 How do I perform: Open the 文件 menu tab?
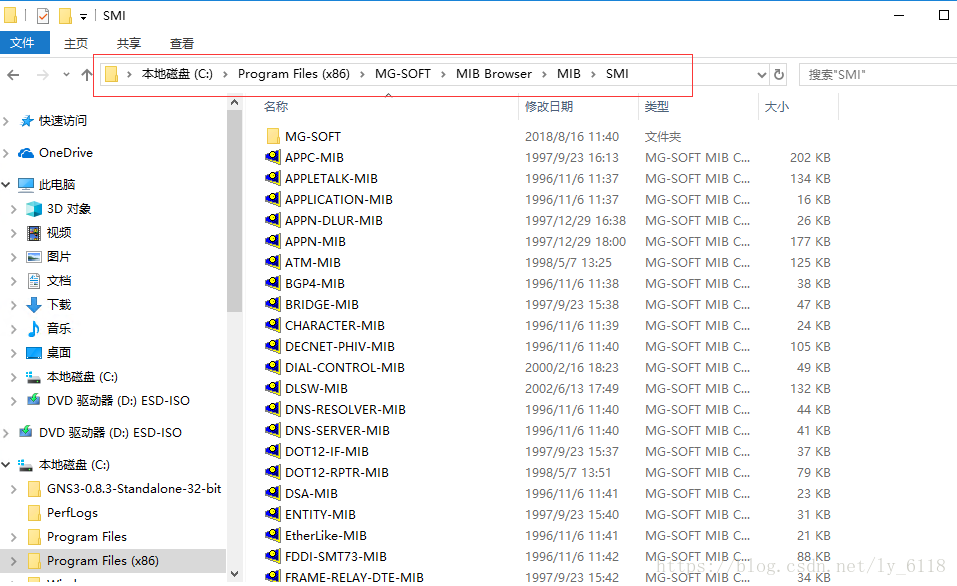(x=23, y=43)
